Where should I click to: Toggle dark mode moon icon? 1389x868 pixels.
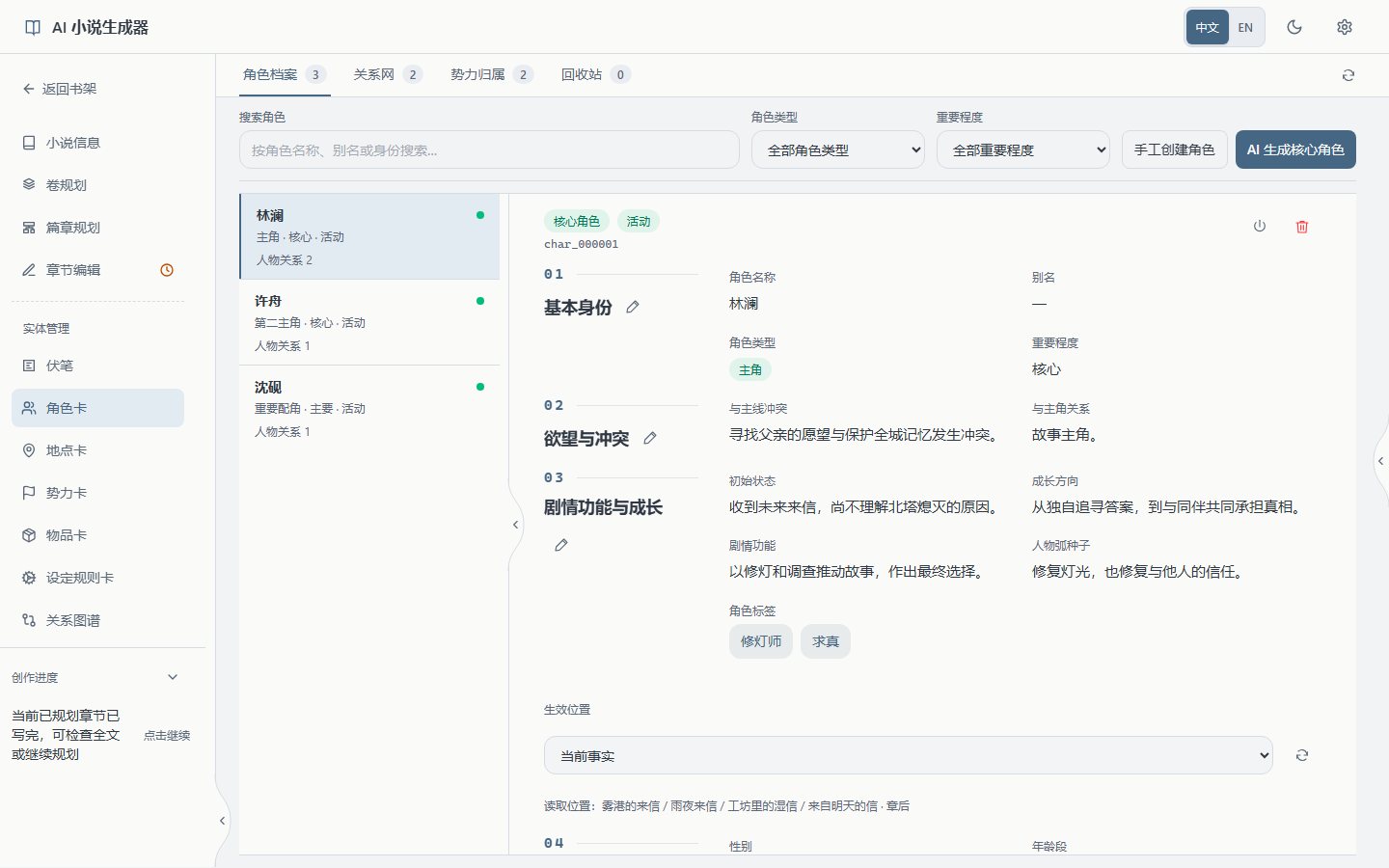pos(1294,27)
